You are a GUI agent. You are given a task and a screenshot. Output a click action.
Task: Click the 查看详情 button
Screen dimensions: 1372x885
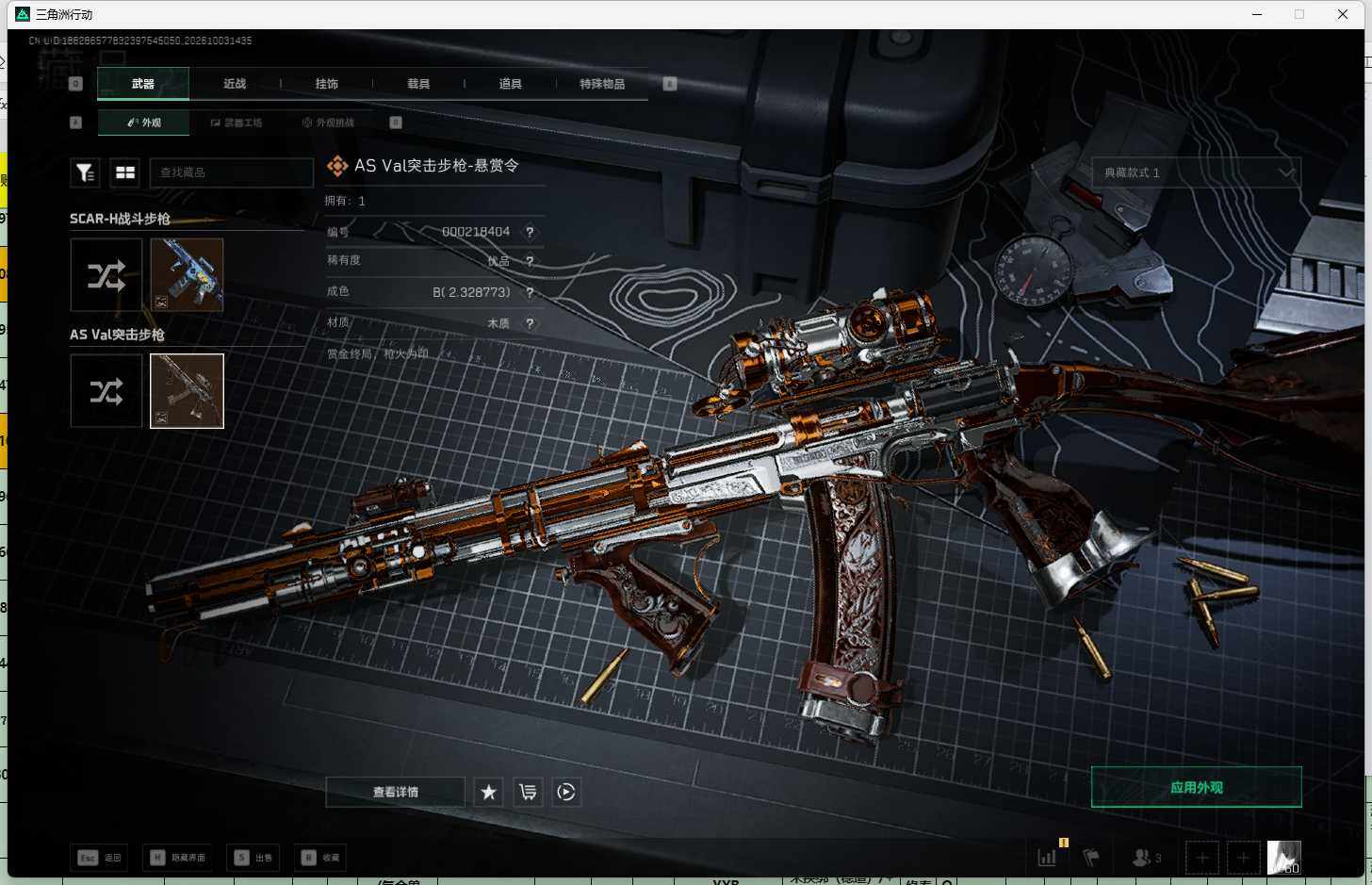(x=396, y=793)
